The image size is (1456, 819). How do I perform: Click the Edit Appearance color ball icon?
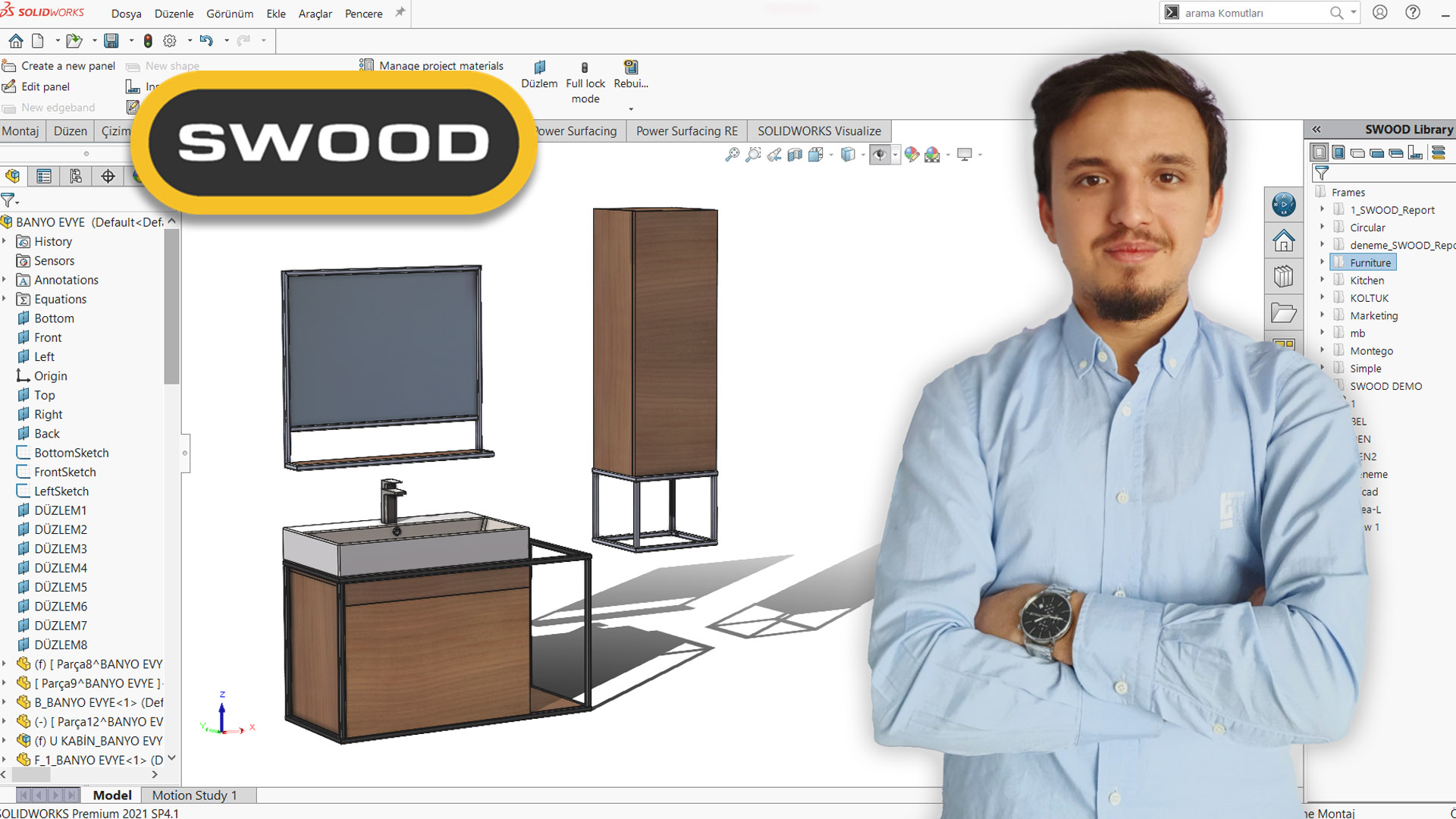tap(912, 155)
